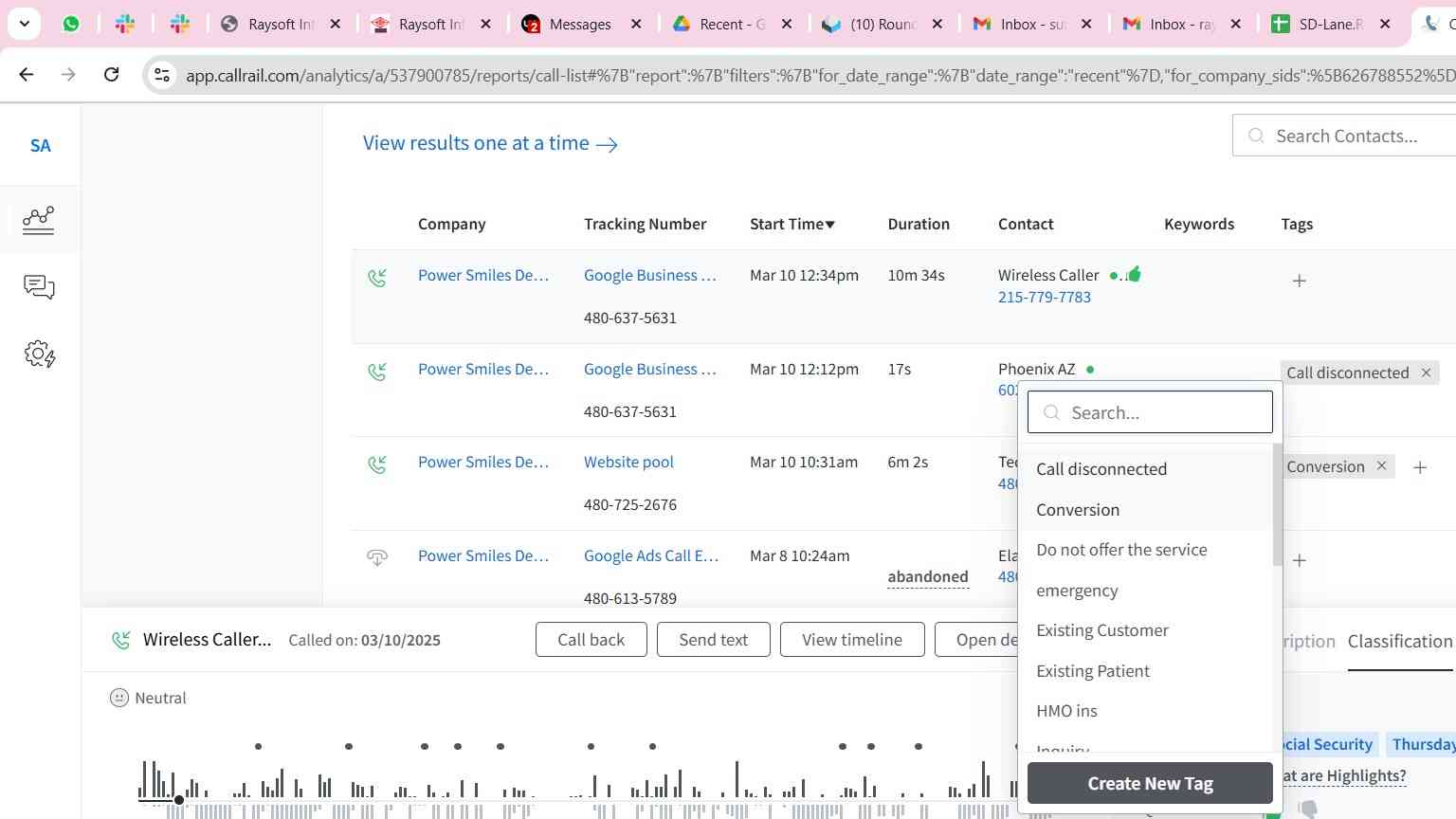Click inbound call icon for Mar 10 10:31am row
The image size is (1456, 819).
point(377,464)
